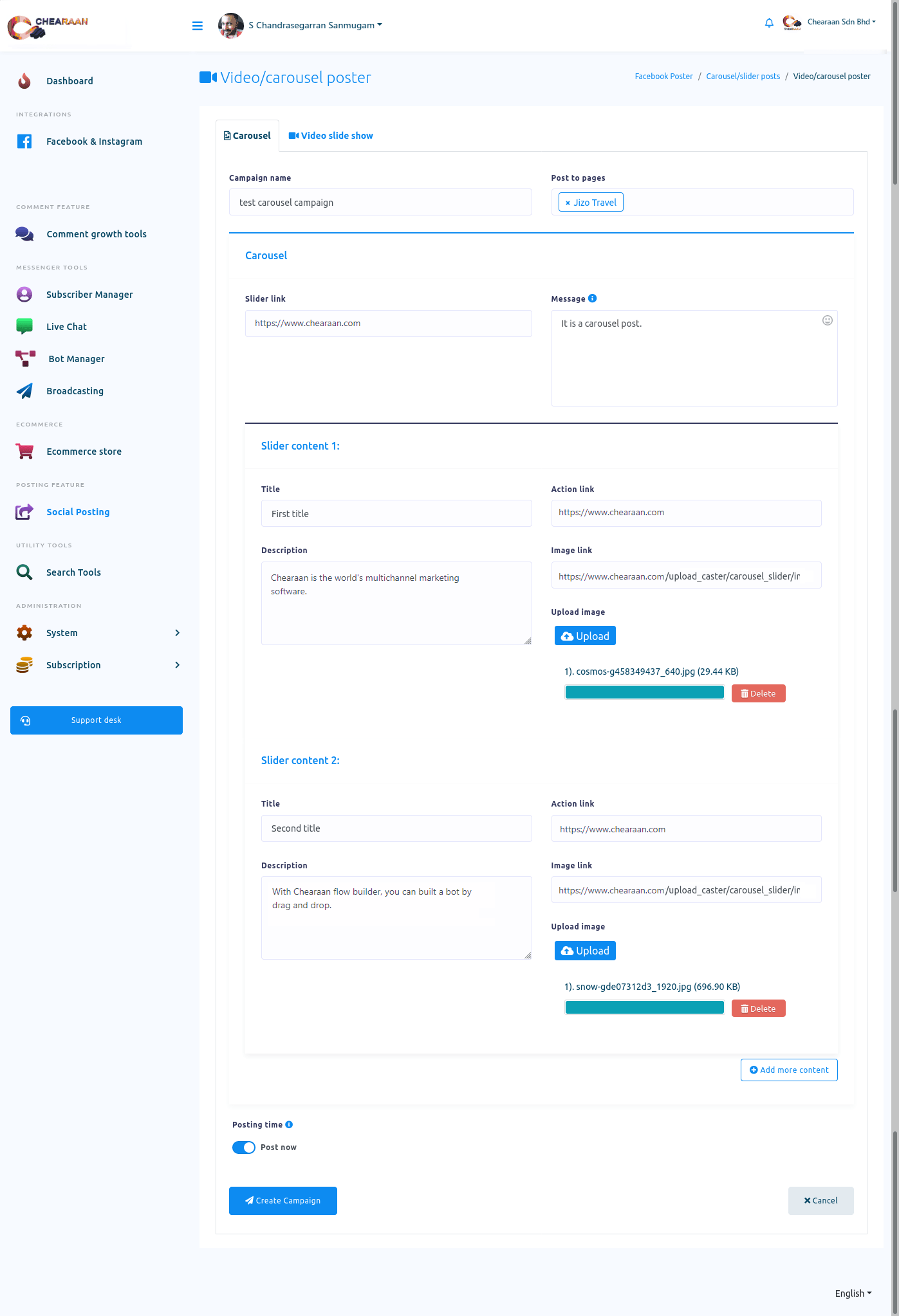Click the emoji picker in Message box
Viewport: 899px width, 1316px height.
(x=827, y=320)
